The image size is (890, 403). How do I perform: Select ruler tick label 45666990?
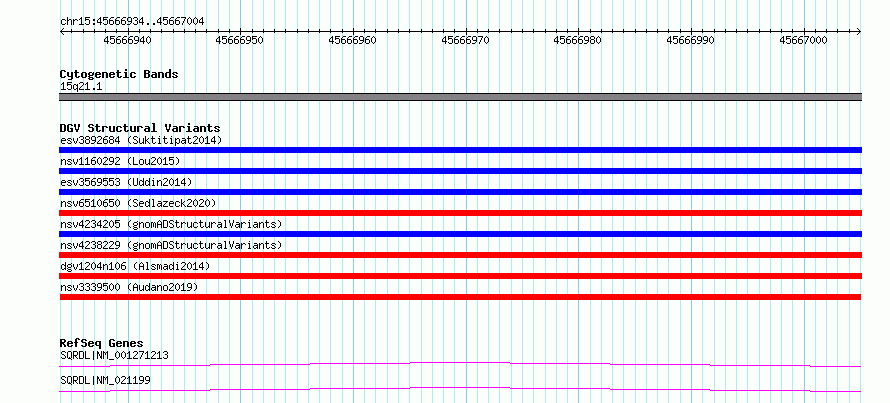point(691,41)
